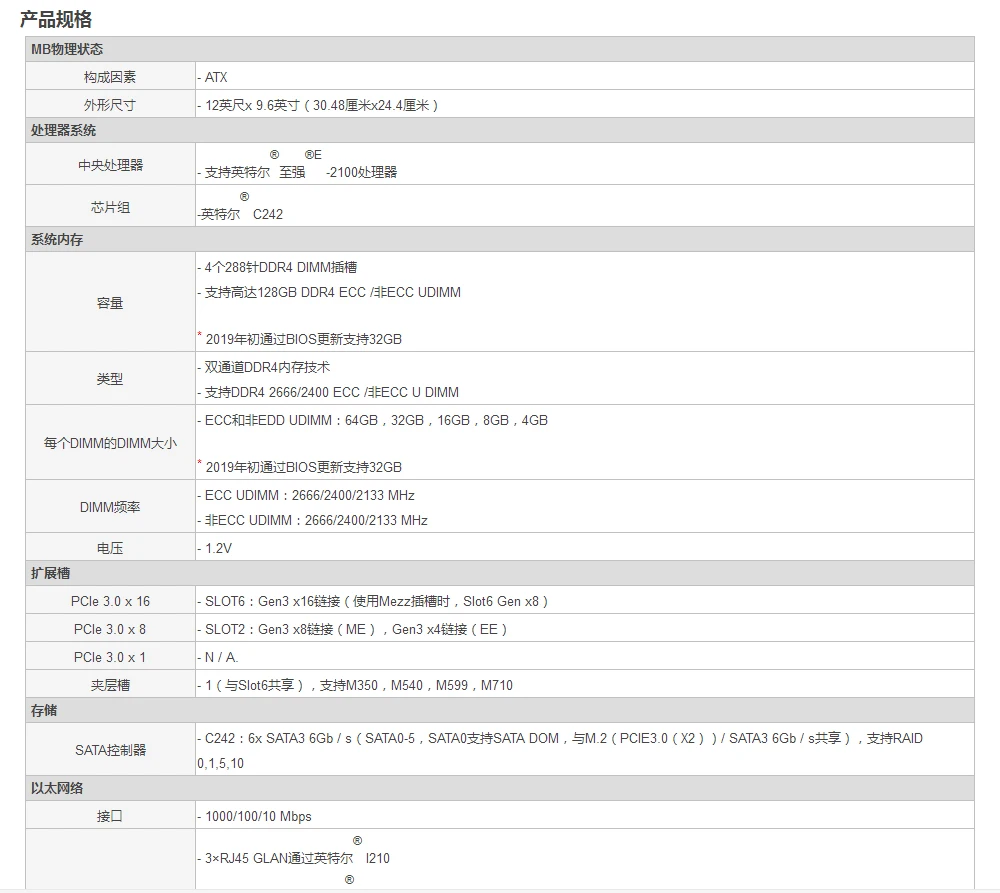Viewport: 1000px width, 893px height.
Task: Click the 以太网络 section header
Action: click(x=499, y=788)
